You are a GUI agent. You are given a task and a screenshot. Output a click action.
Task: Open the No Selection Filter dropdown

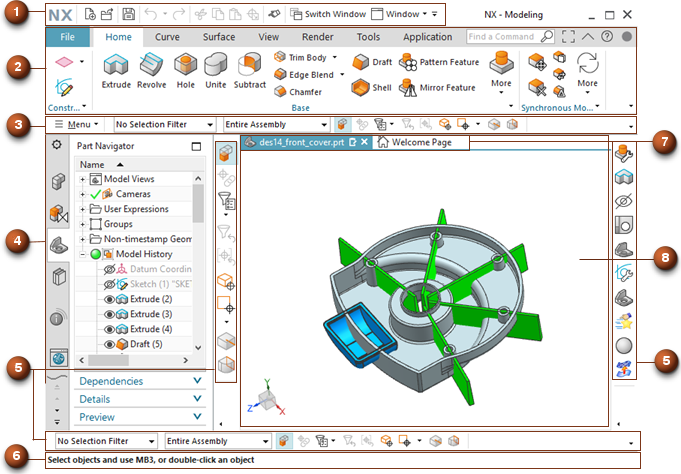coord(163,126)
